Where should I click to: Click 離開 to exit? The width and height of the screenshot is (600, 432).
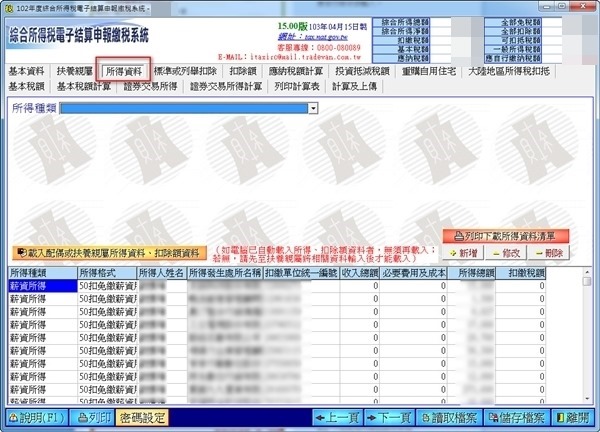(572, 417)
